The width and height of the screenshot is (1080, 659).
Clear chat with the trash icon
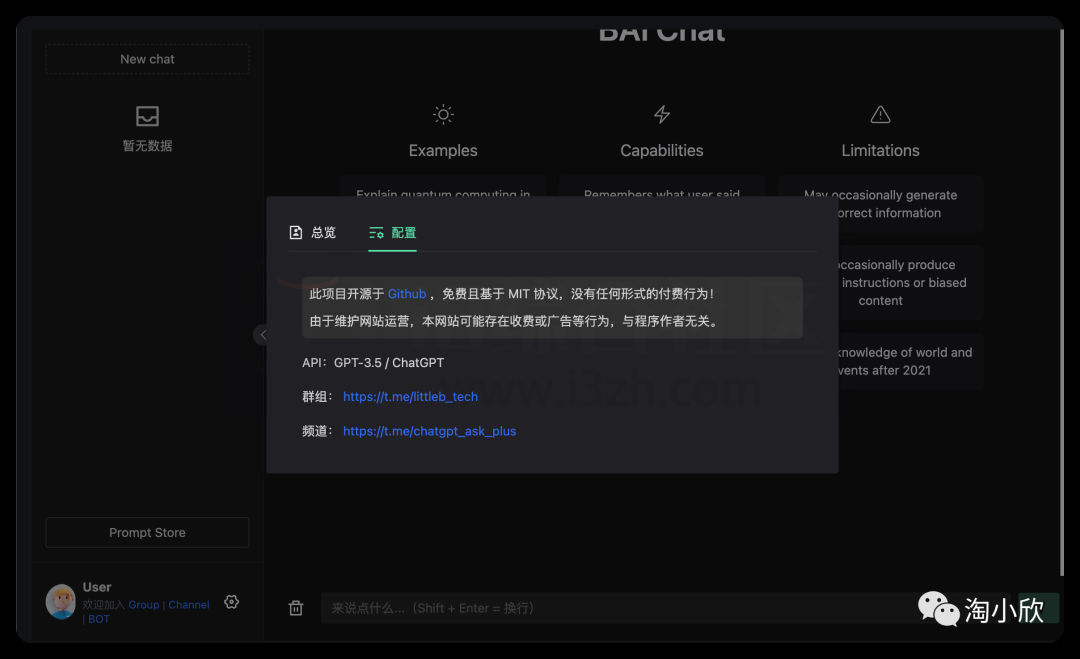click(295, 608)
